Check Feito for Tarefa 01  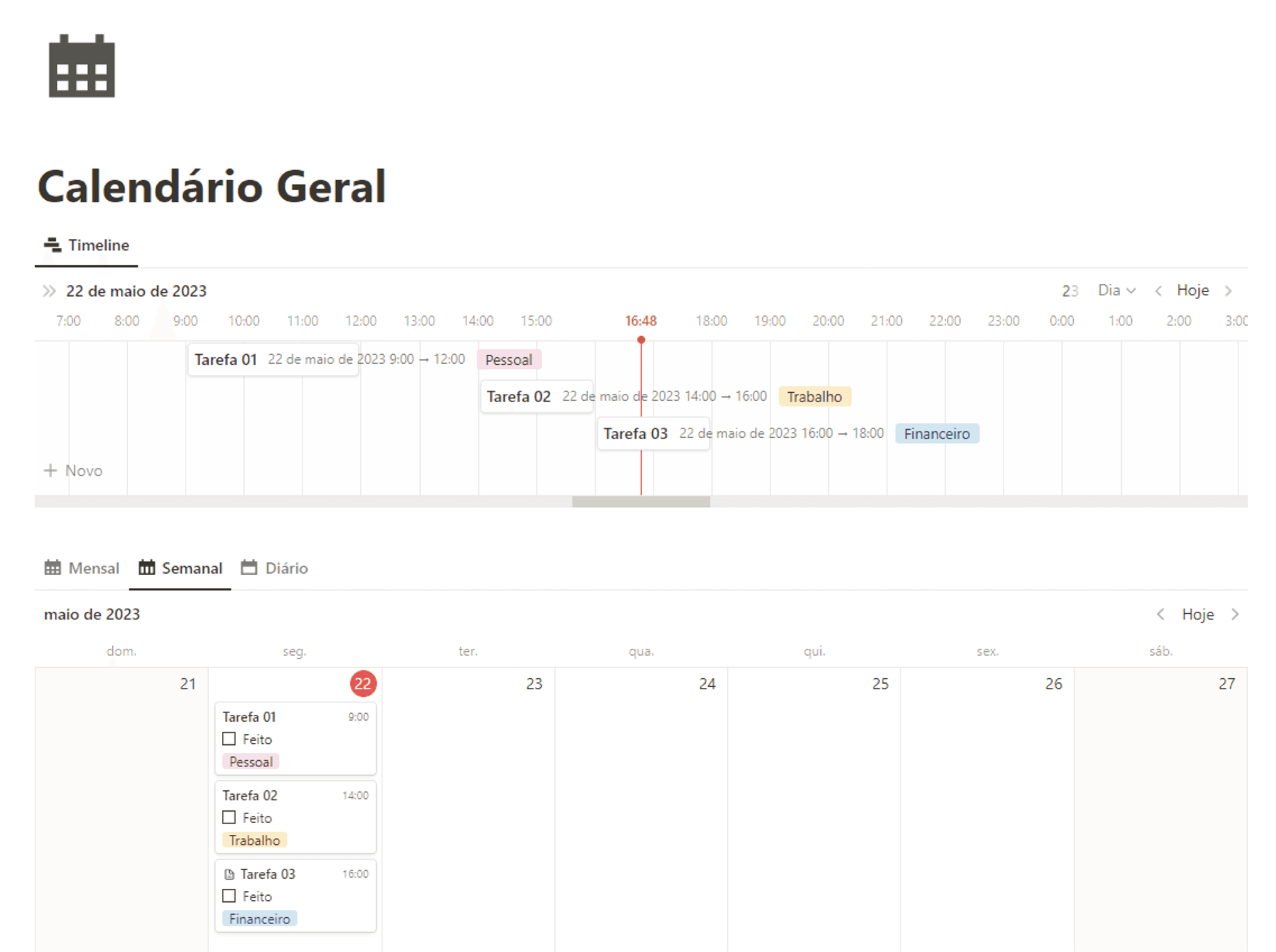tap(229, 739)
